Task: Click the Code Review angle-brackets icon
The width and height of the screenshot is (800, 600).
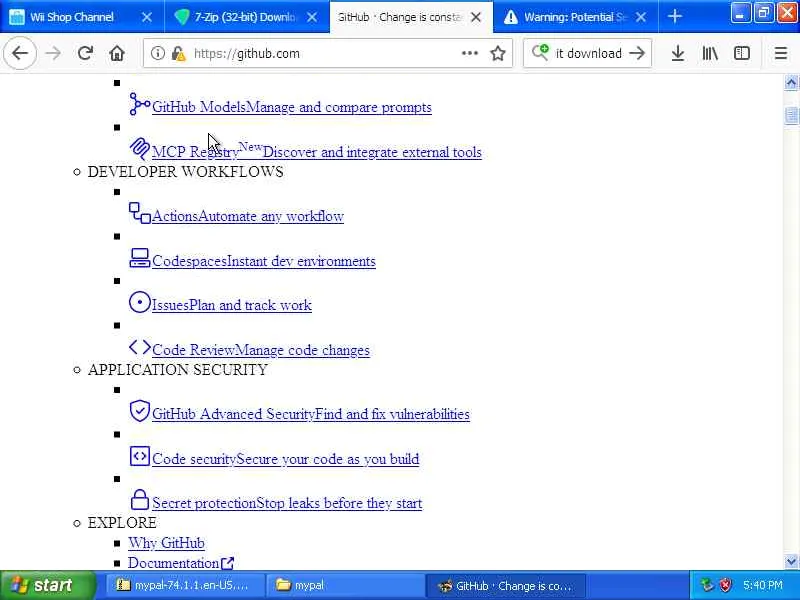Action: tap(139, 347)
